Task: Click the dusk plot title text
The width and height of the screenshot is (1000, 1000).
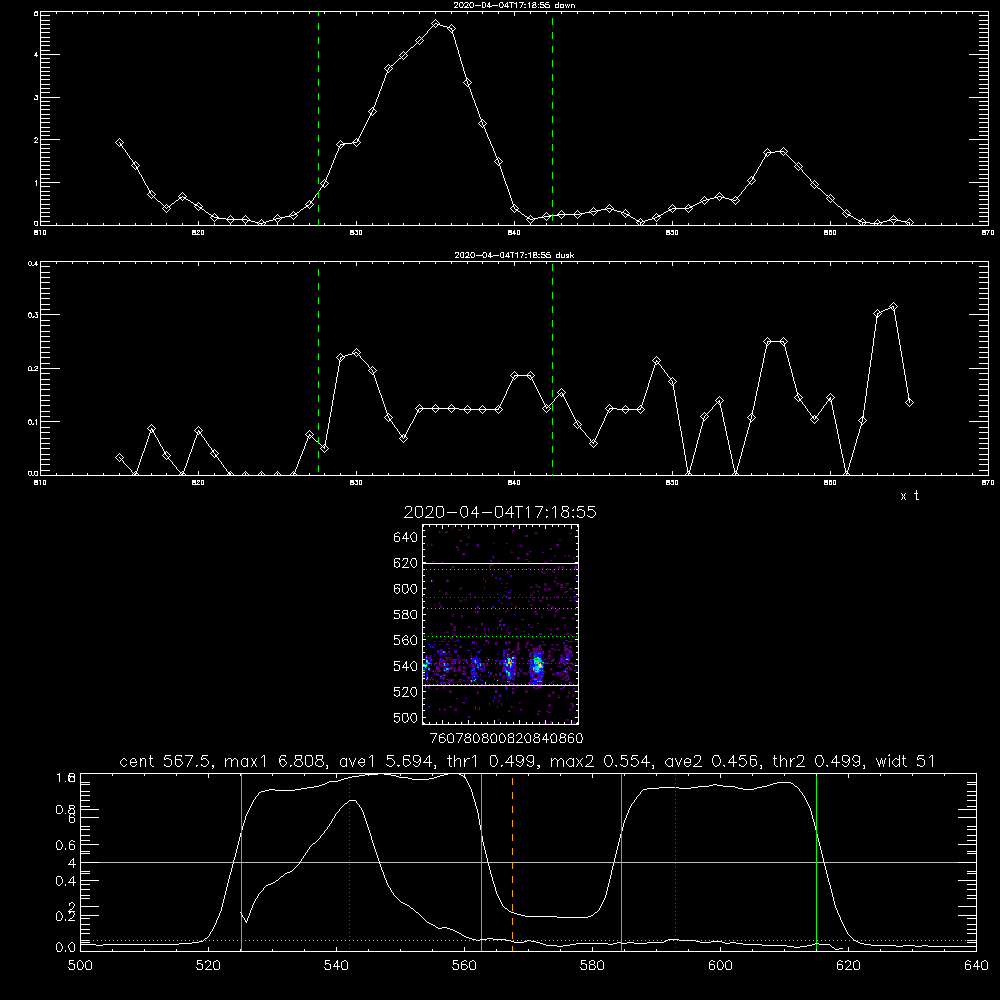Action: [514, 255]
